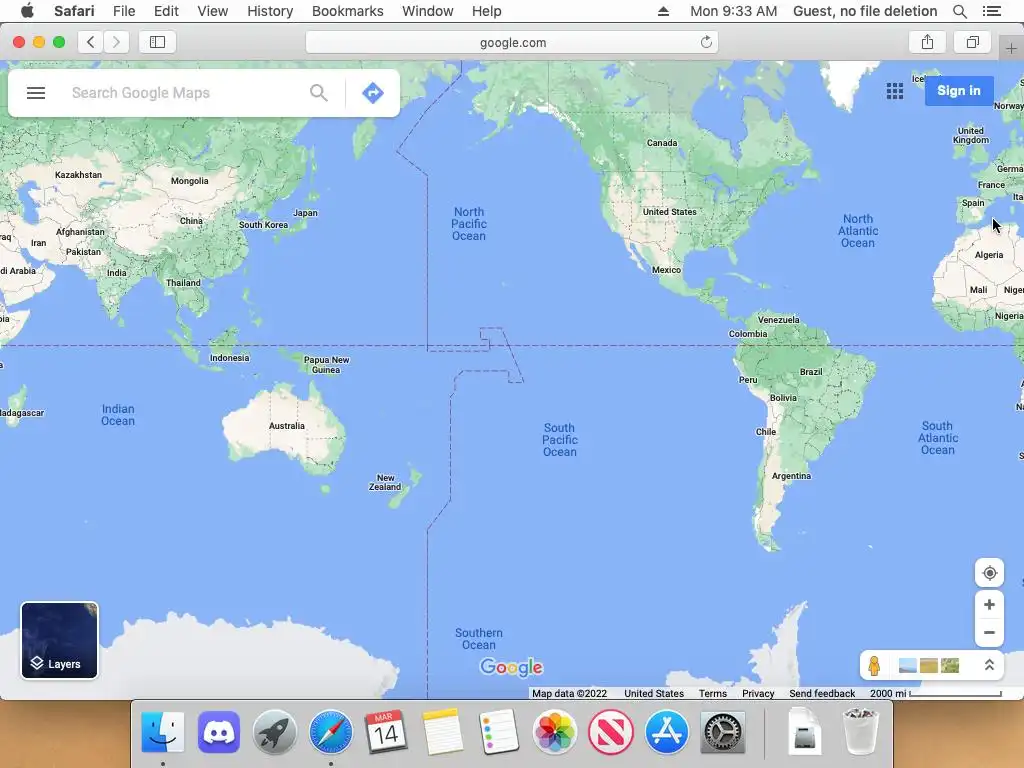Image resolution: width=1024 pixels, height=768 pixels.
Task: Open the File menu
Action: click(123, 11)
